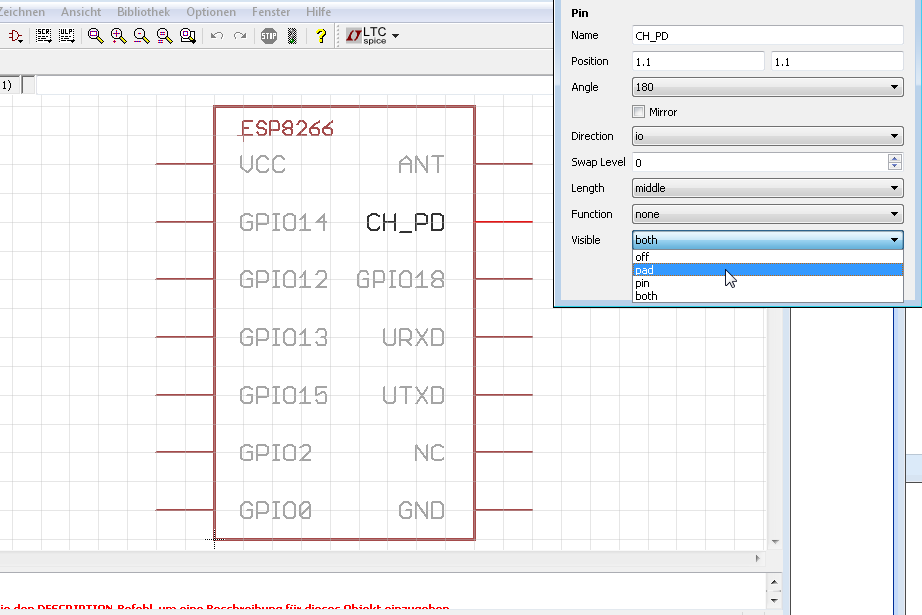Click the ESP8266 symbol name text
Screen dimensions: 922x615
point(287,128)
